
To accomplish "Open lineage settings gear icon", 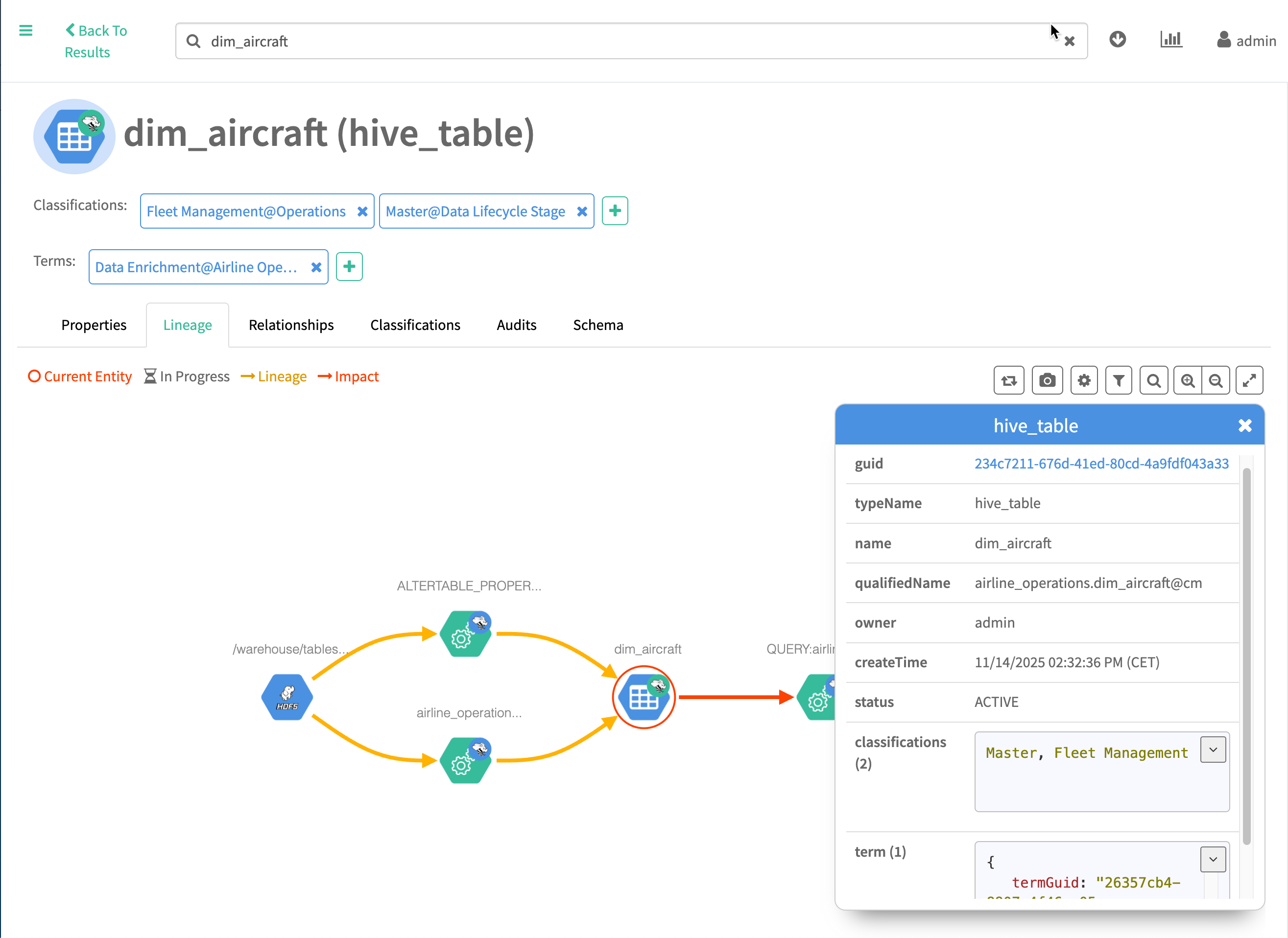I will pyautogui.click(x=1084, y=380).
